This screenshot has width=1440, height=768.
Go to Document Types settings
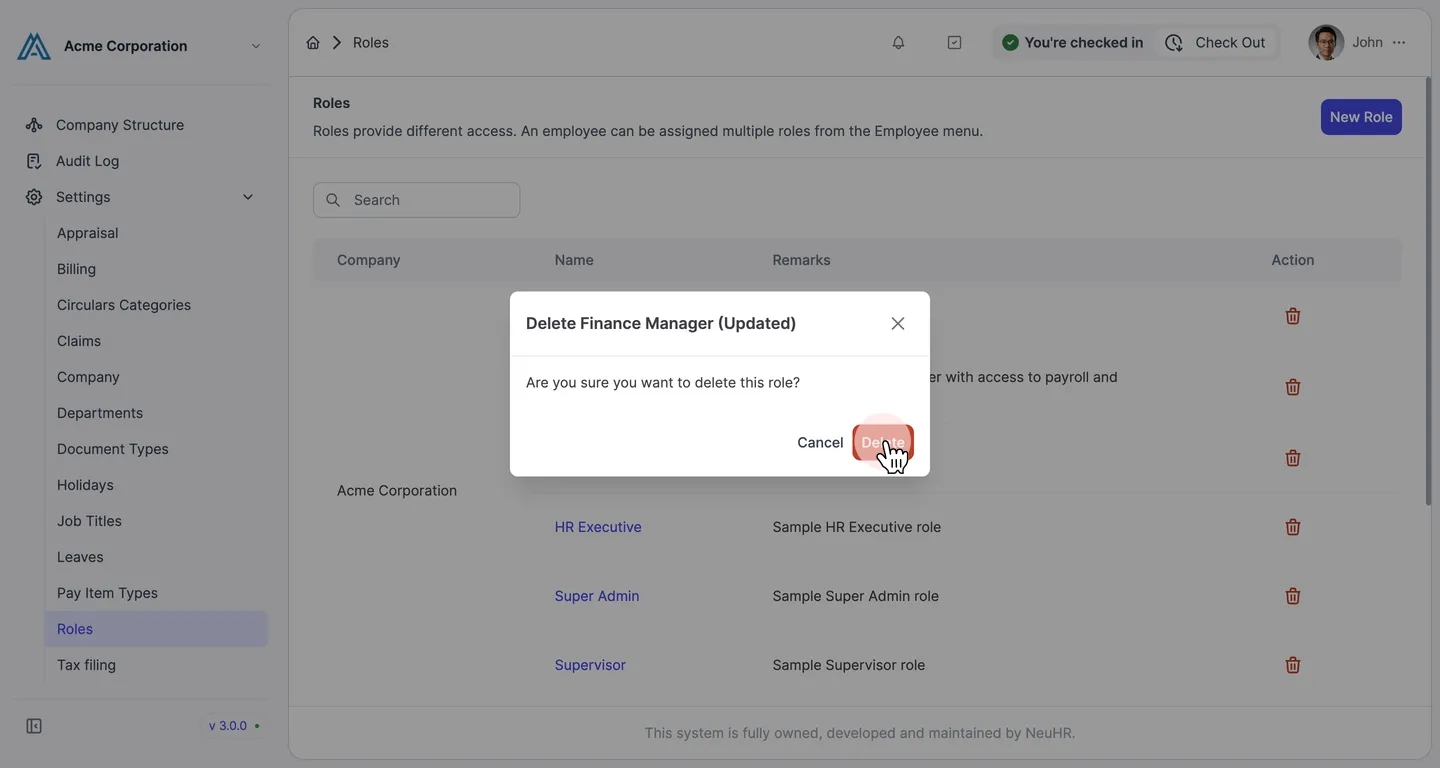coord(113,449)
